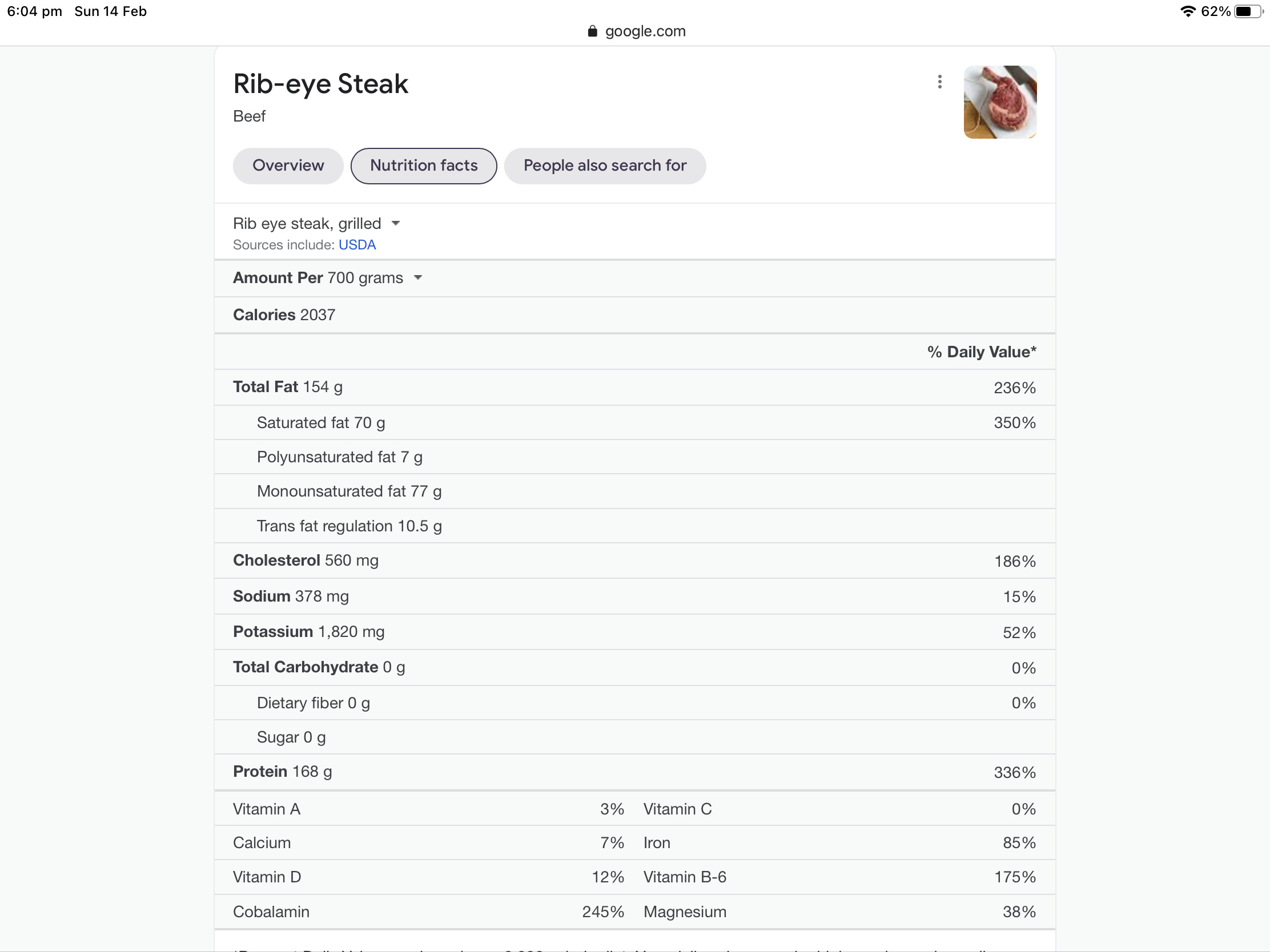This screenshot has width=1270, height=952.
Task: Open the rib-eye steak thumbnail image
Action: [x=1000, y=102]
